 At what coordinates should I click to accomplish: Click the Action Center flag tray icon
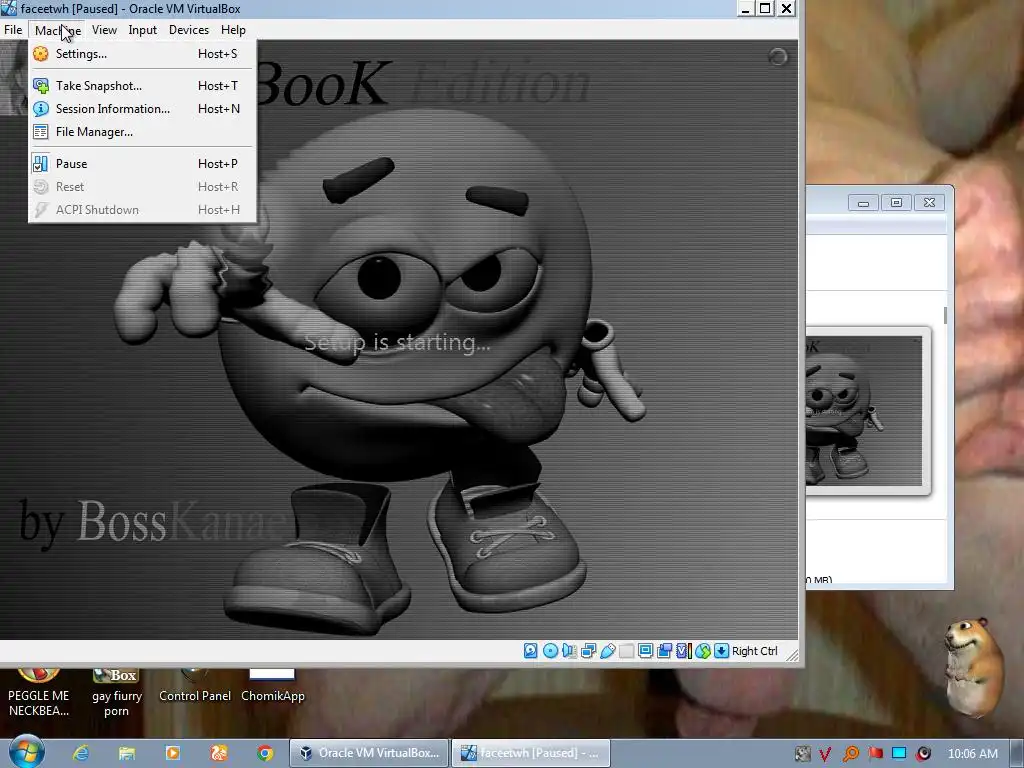tap(875, 754)
